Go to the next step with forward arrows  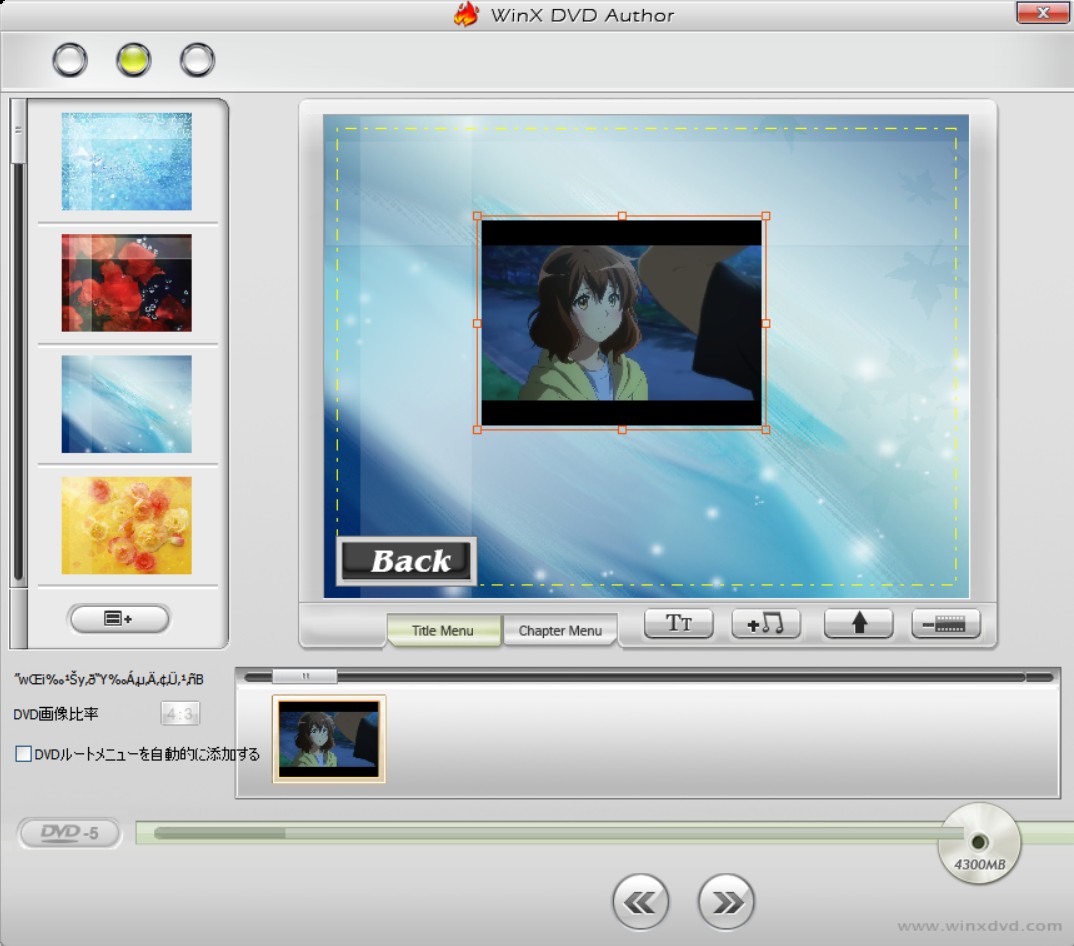pos(726,901)
